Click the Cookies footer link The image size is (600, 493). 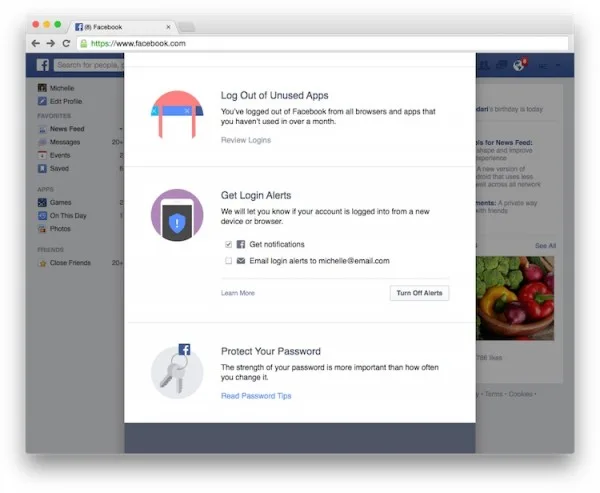click(x=520, y=394)
